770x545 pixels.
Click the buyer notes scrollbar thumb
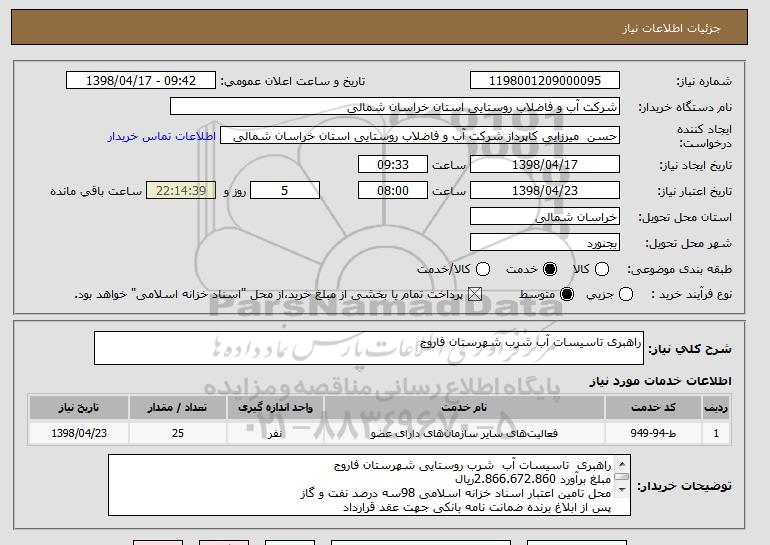622,476
